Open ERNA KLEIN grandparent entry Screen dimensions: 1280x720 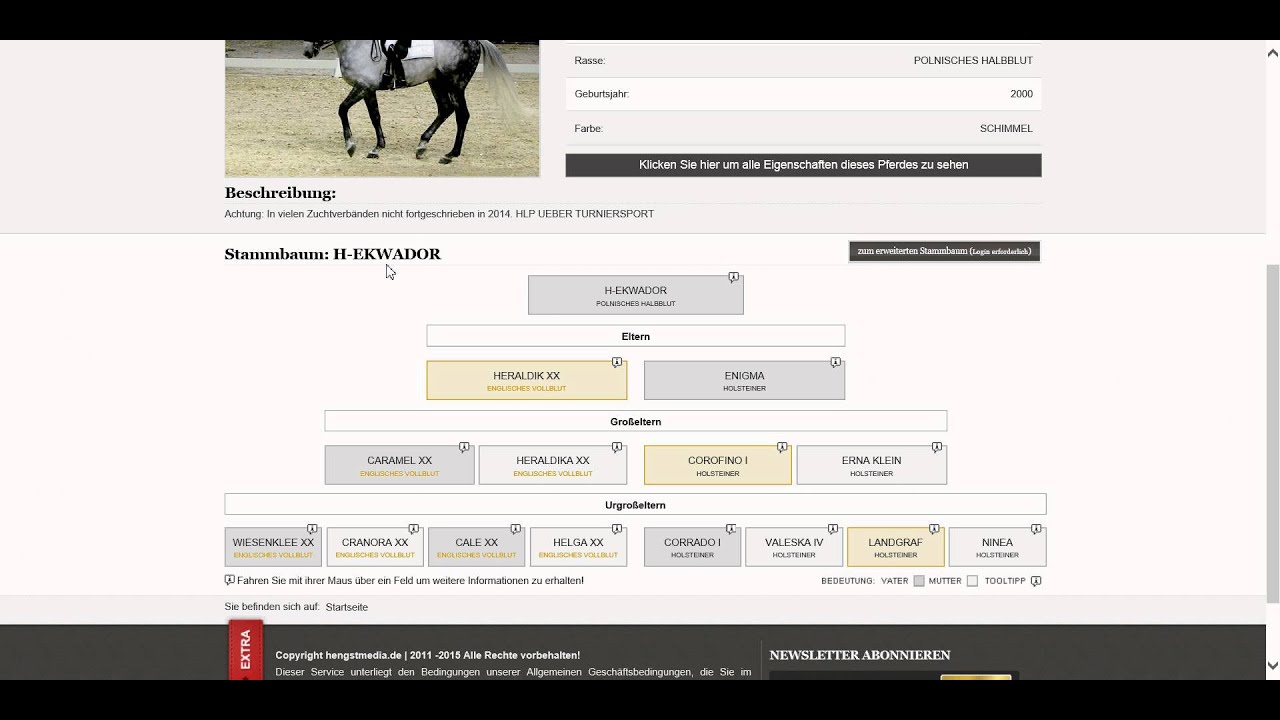pyautogui.click(x=872, y=465)
